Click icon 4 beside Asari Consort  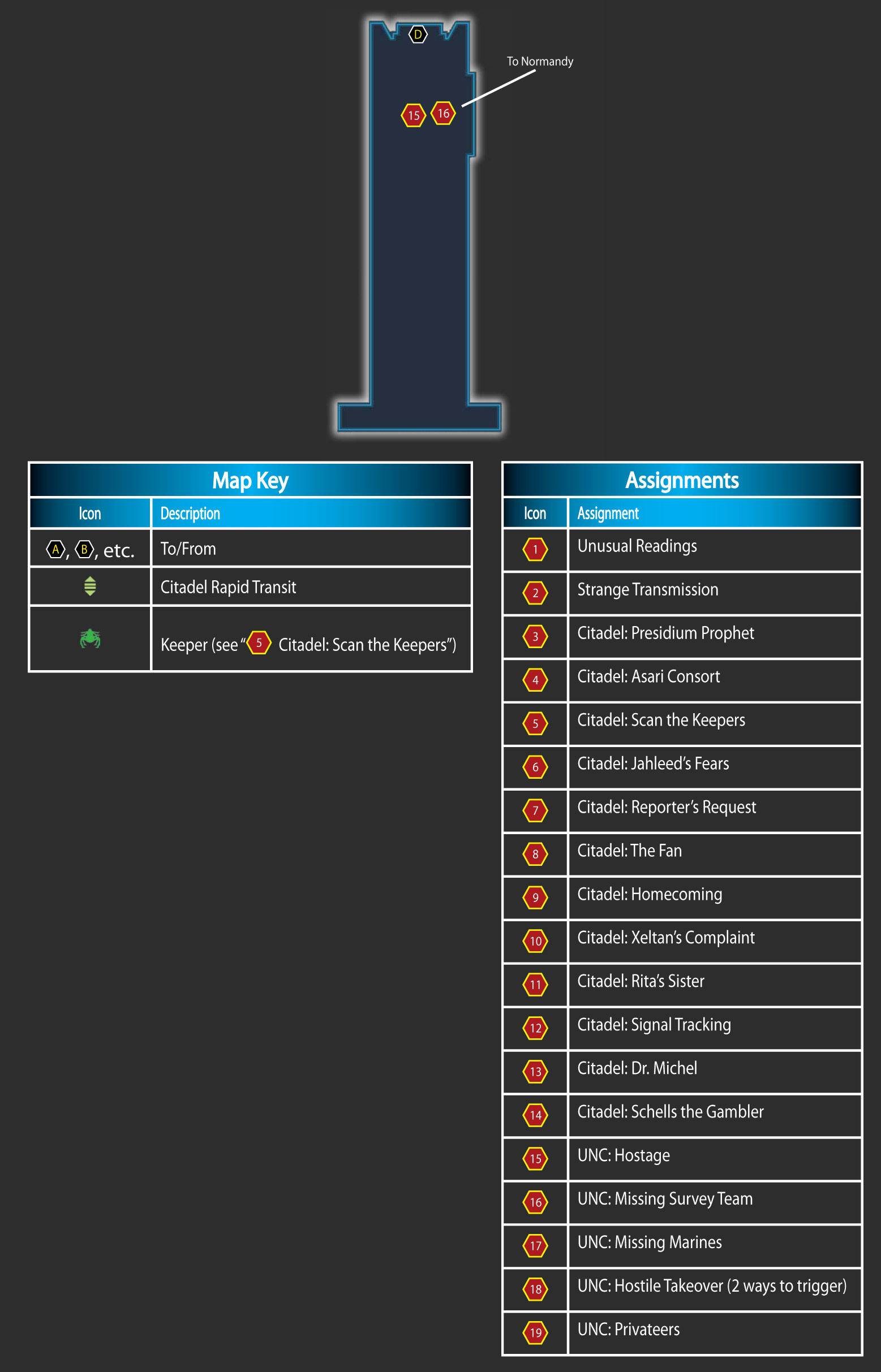coord(535,680)
